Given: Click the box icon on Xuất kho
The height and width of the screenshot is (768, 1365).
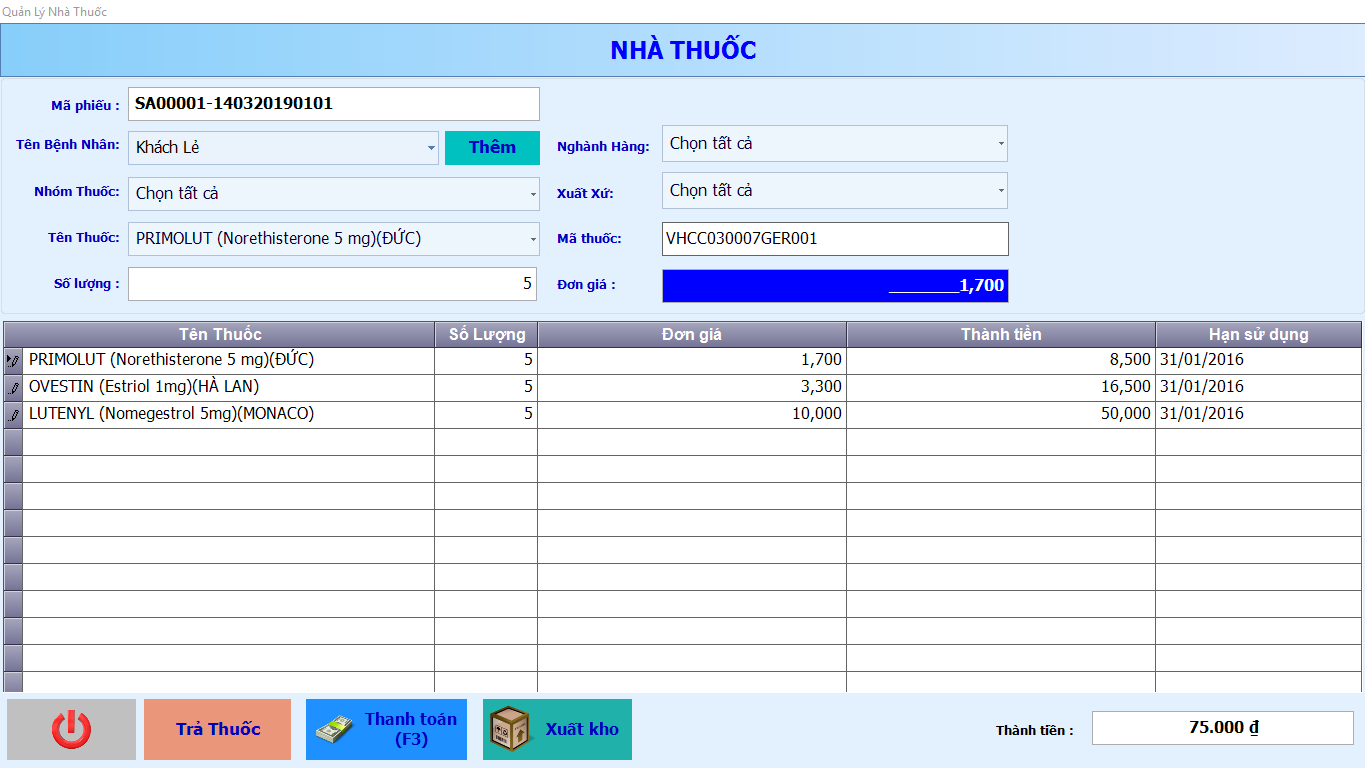Looking at the screenshot, I should (x=511, y=729).
